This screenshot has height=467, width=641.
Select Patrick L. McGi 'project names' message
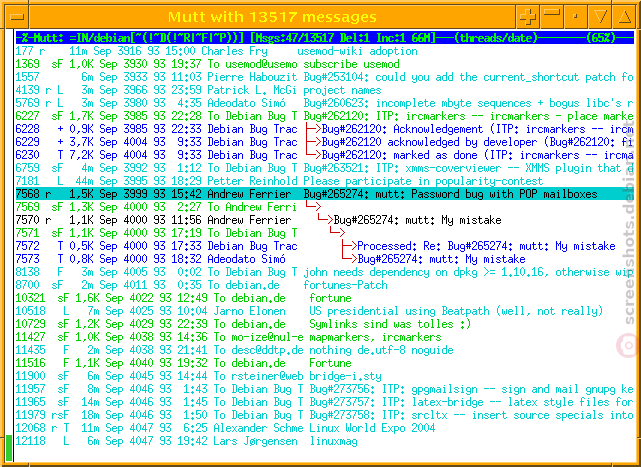pyautogui.click(x=325, y=90)
